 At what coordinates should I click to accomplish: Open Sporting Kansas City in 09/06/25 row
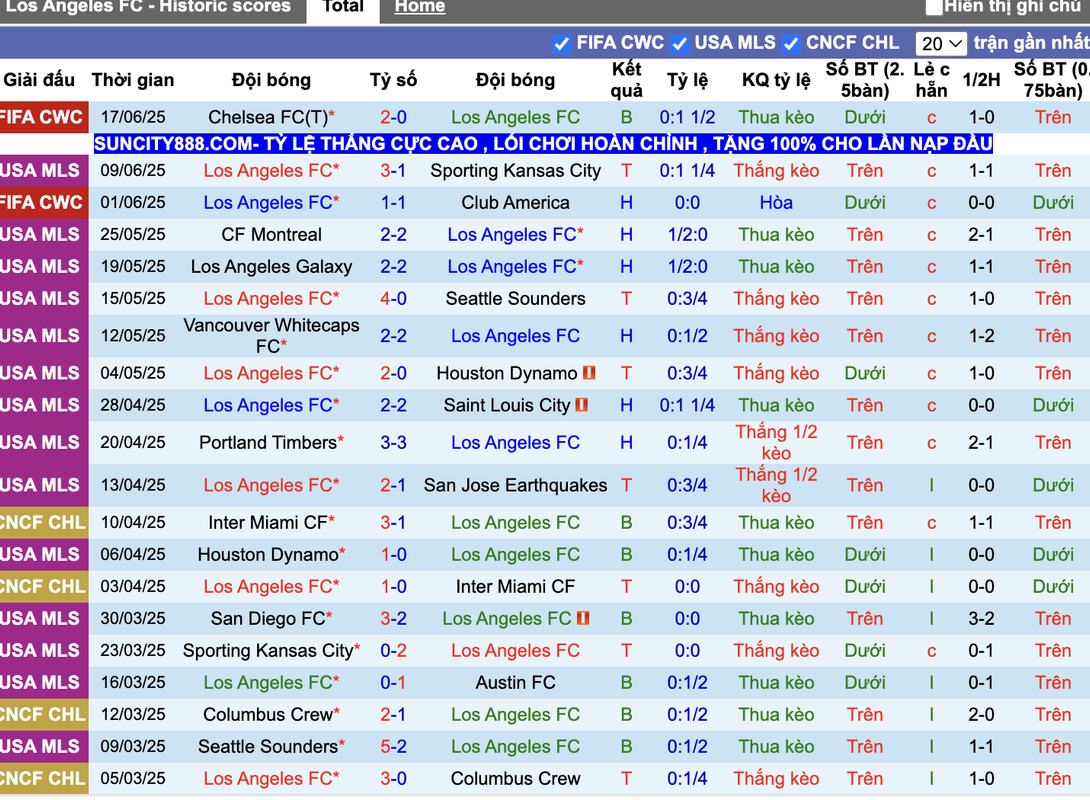pyautogui.click(x=515, y=171)
